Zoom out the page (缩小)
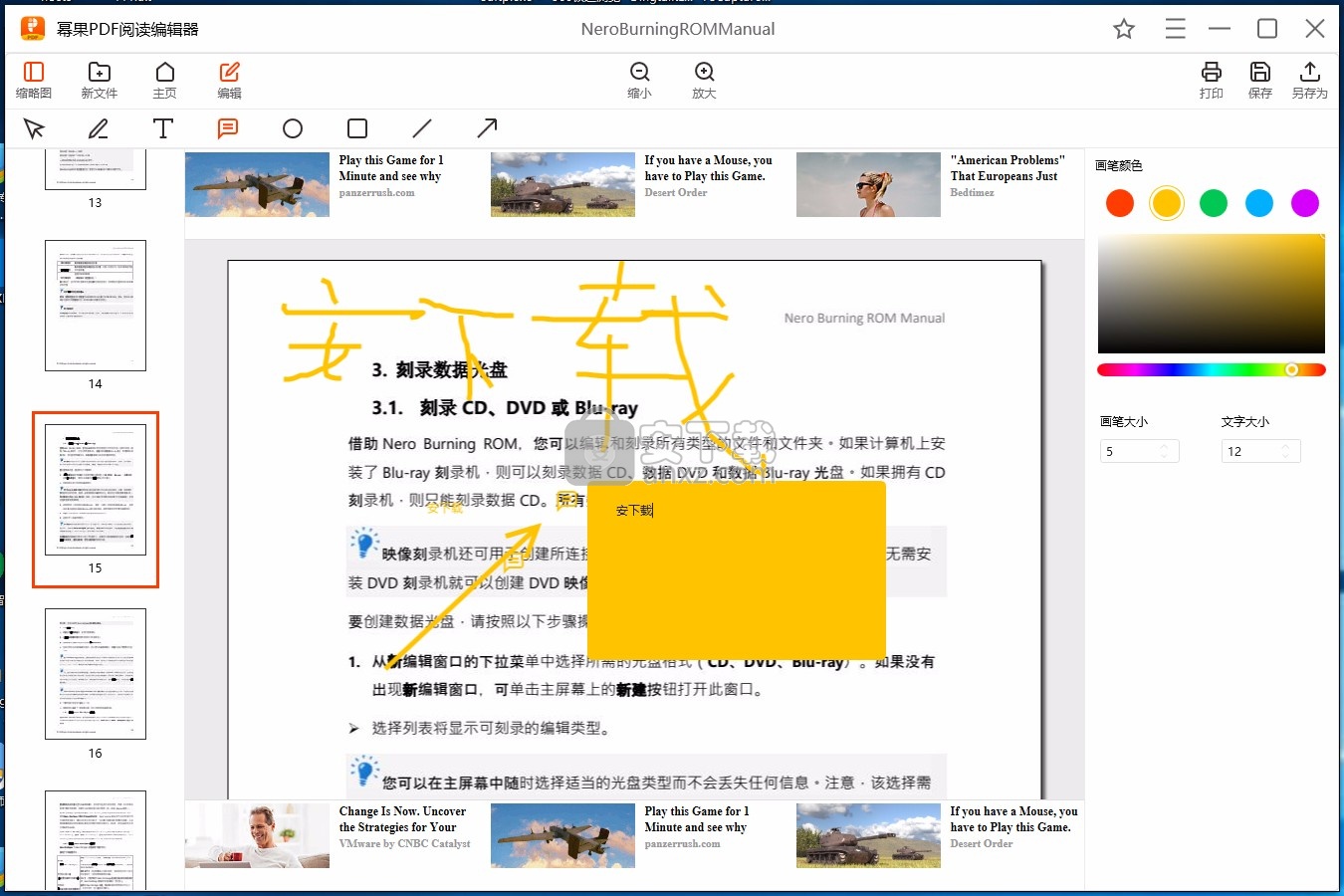The height and width of the screenshot is (896, 1344). 640,80
